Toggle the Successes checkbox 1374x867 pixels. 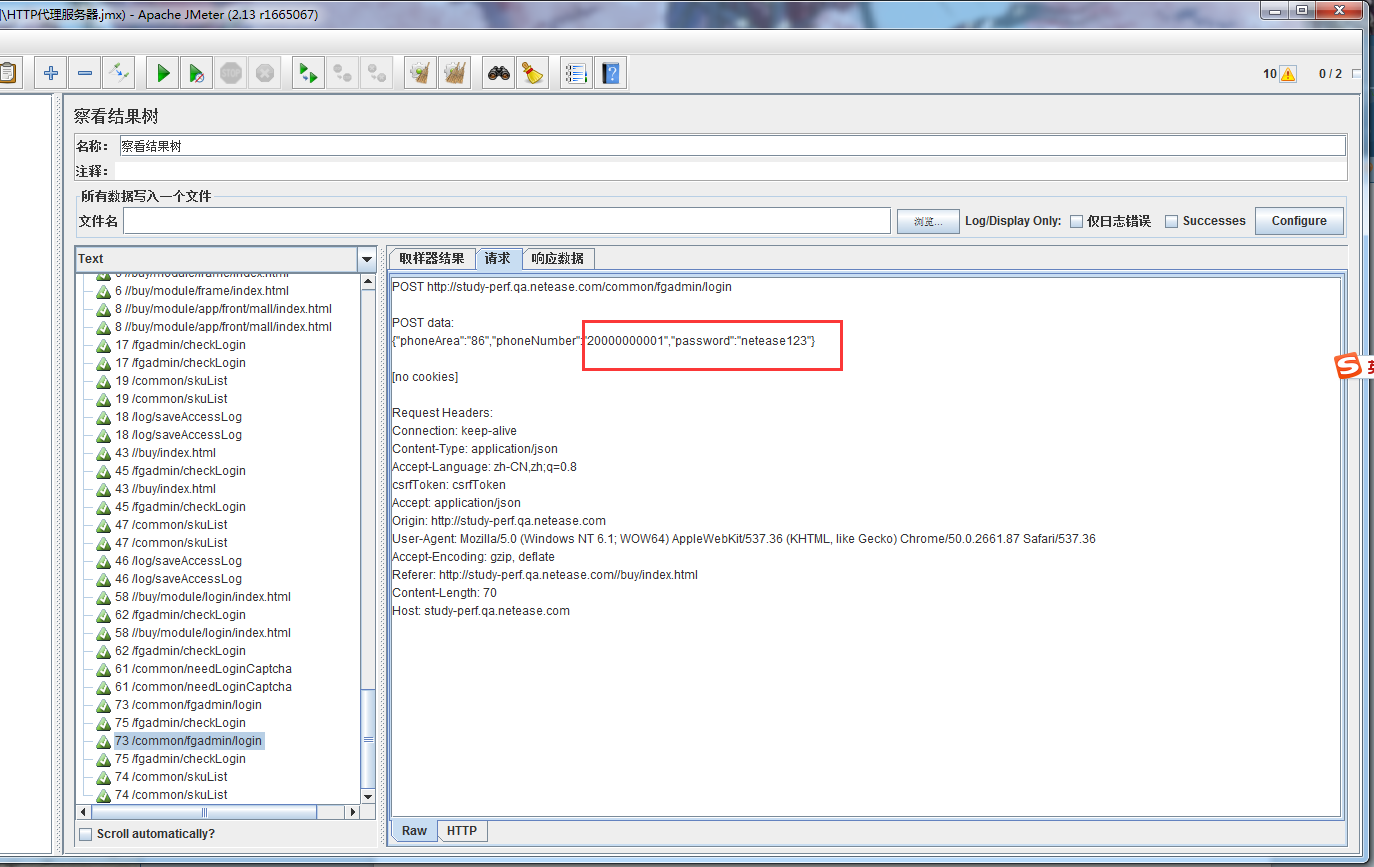[x=1172, y=222]
